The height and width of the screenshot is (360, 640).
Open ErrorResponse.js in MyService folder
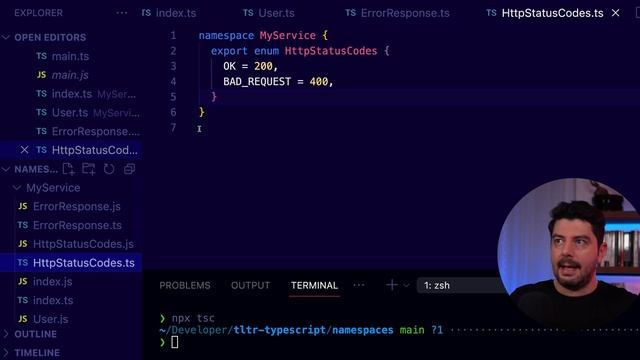click(70, 207)
